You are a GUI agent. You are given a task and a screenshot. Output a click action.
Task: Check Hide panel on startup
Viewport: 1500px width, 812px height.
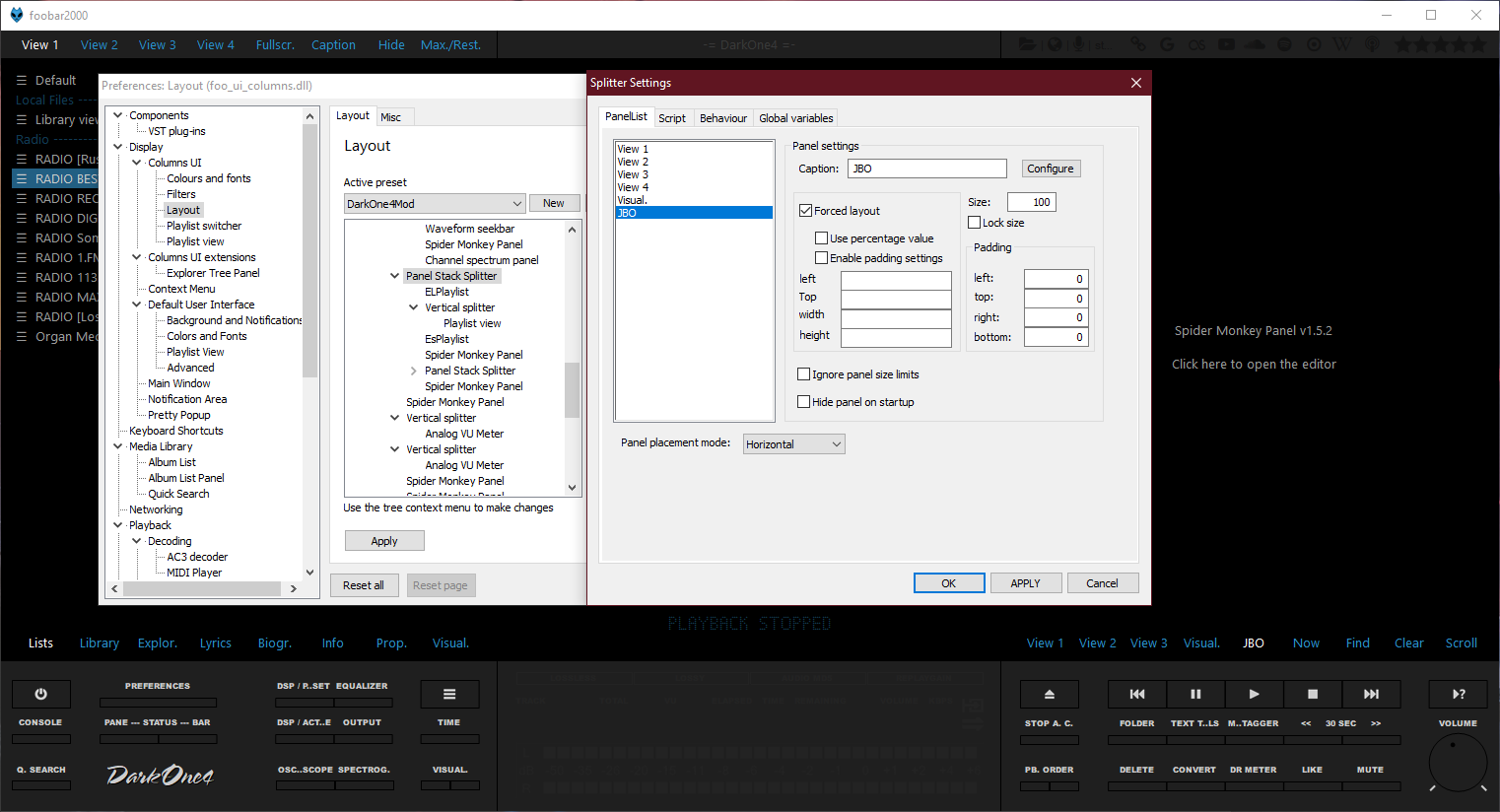tap(804, 402)
